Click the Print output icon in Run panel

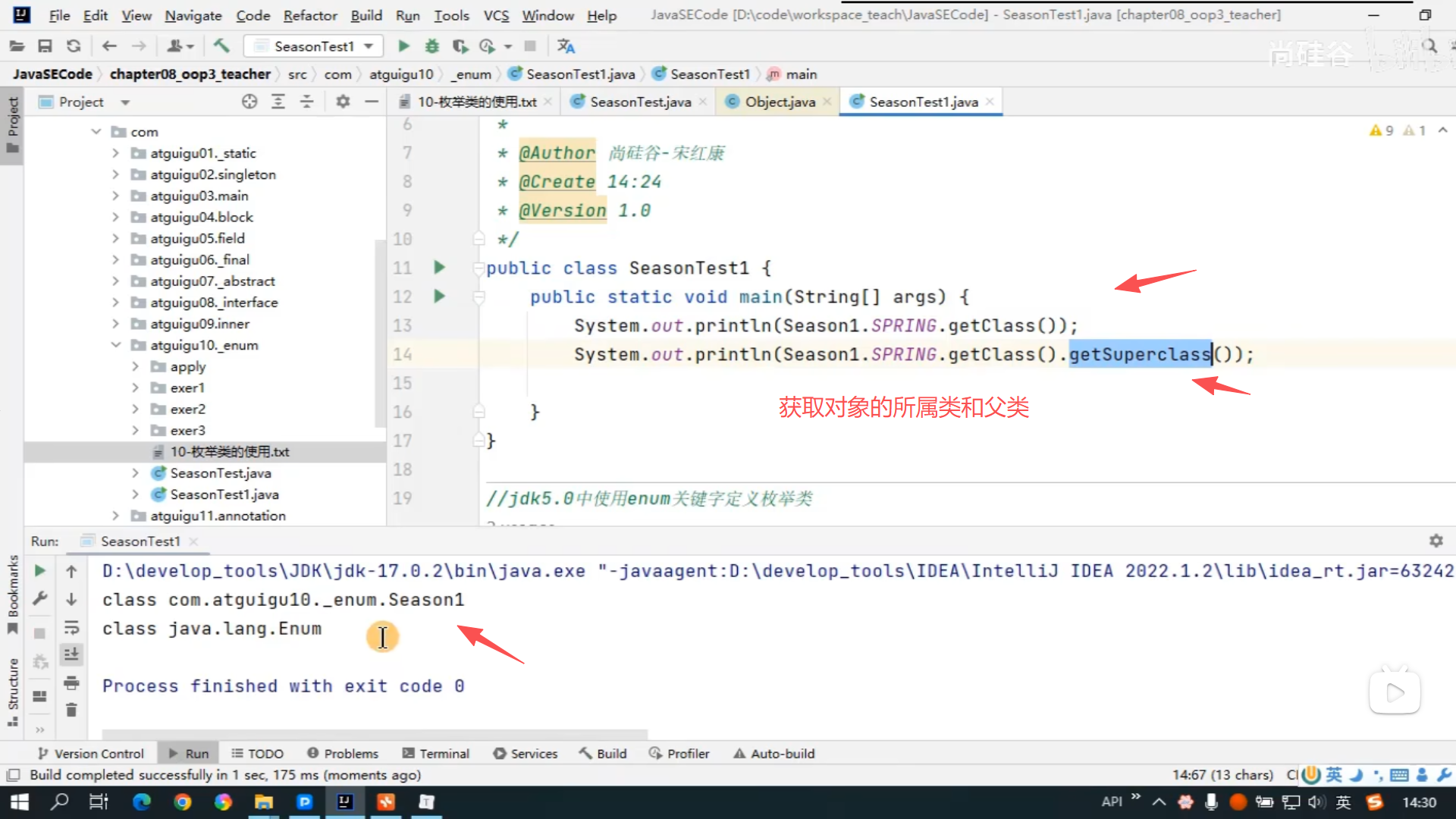click(71, 682)
